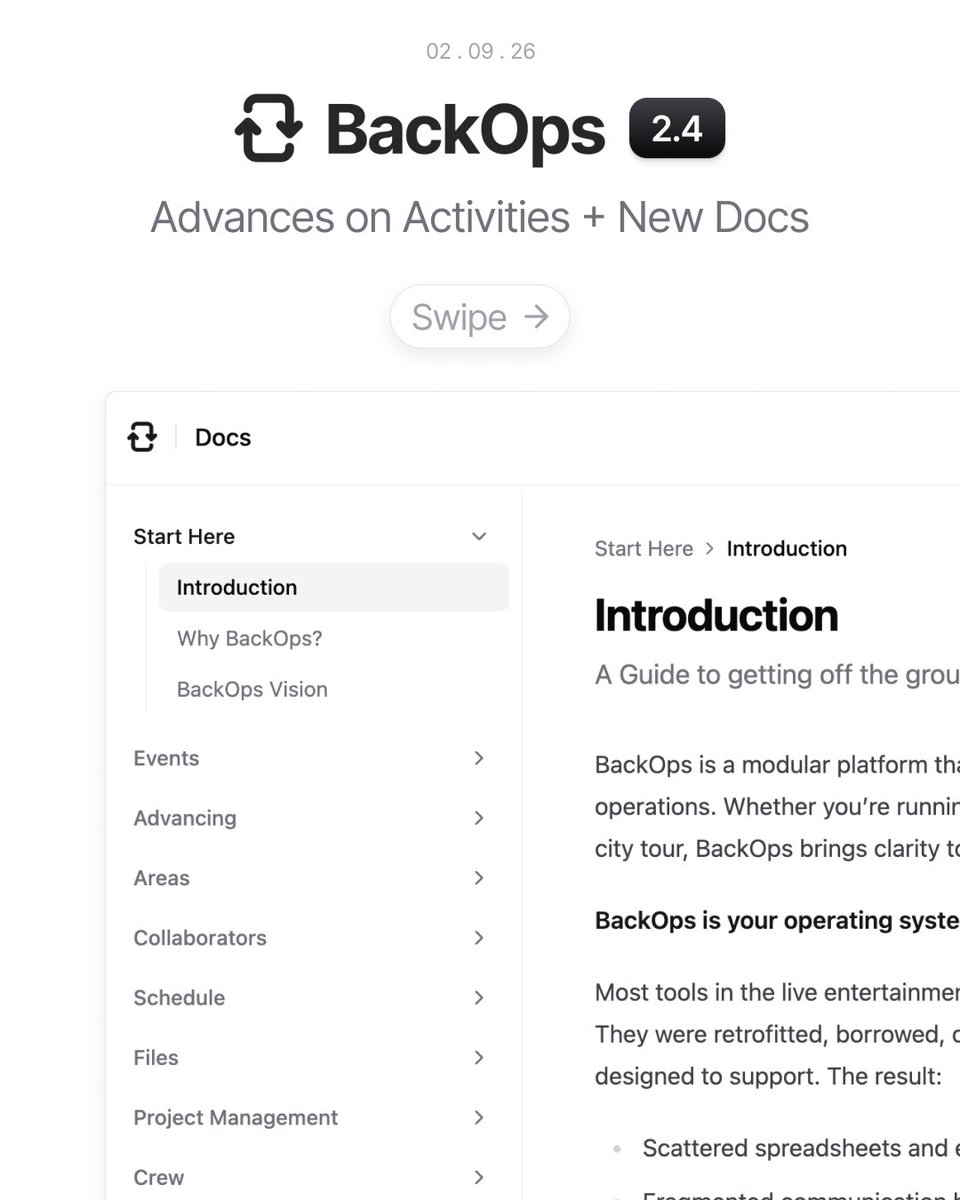The image size is (960, 1200).
Task: Select Introduction in the sidebar
Action: coord(334,587)
